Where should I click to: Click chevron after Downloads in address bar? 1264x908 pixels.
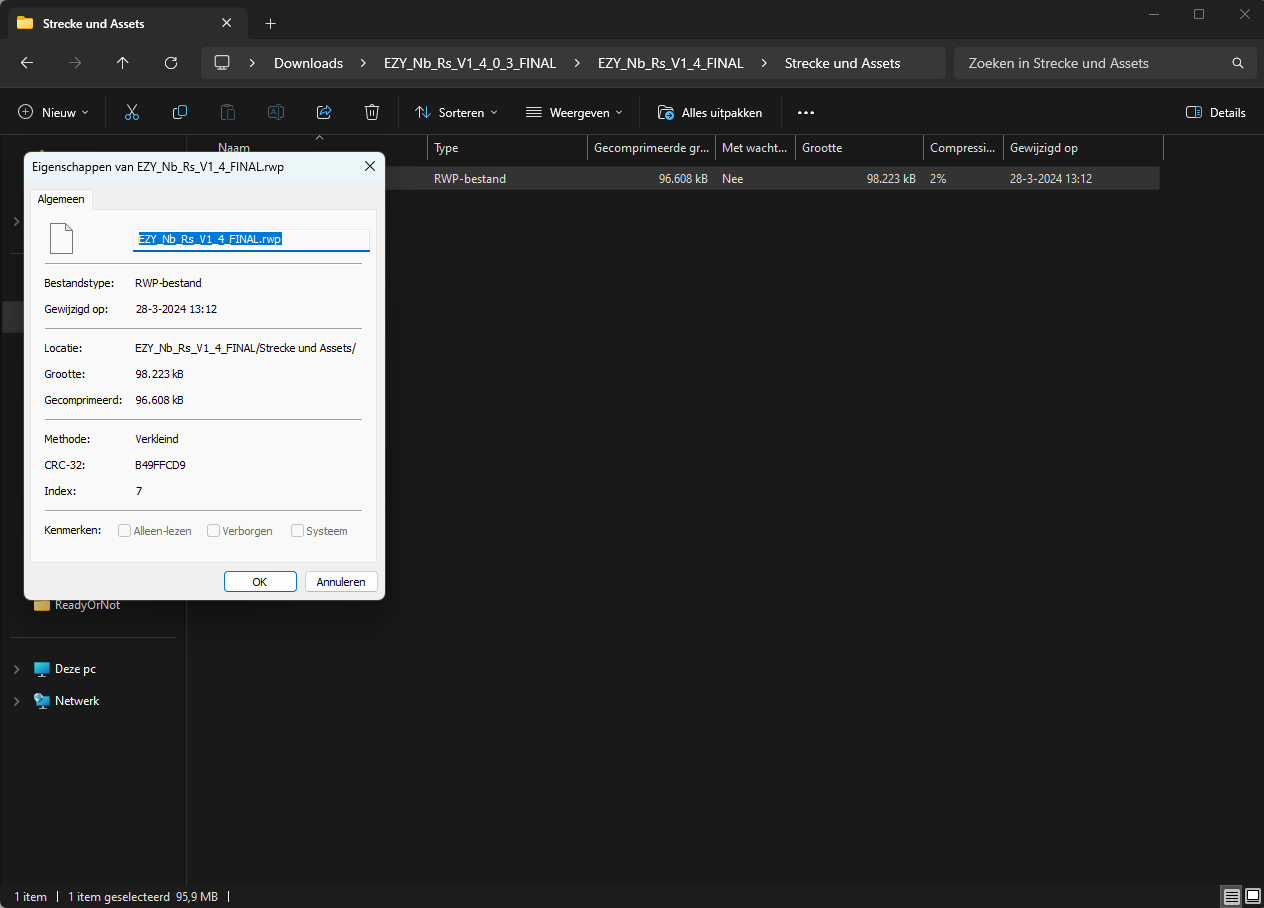pyautogui.click(x=364, y=63)
